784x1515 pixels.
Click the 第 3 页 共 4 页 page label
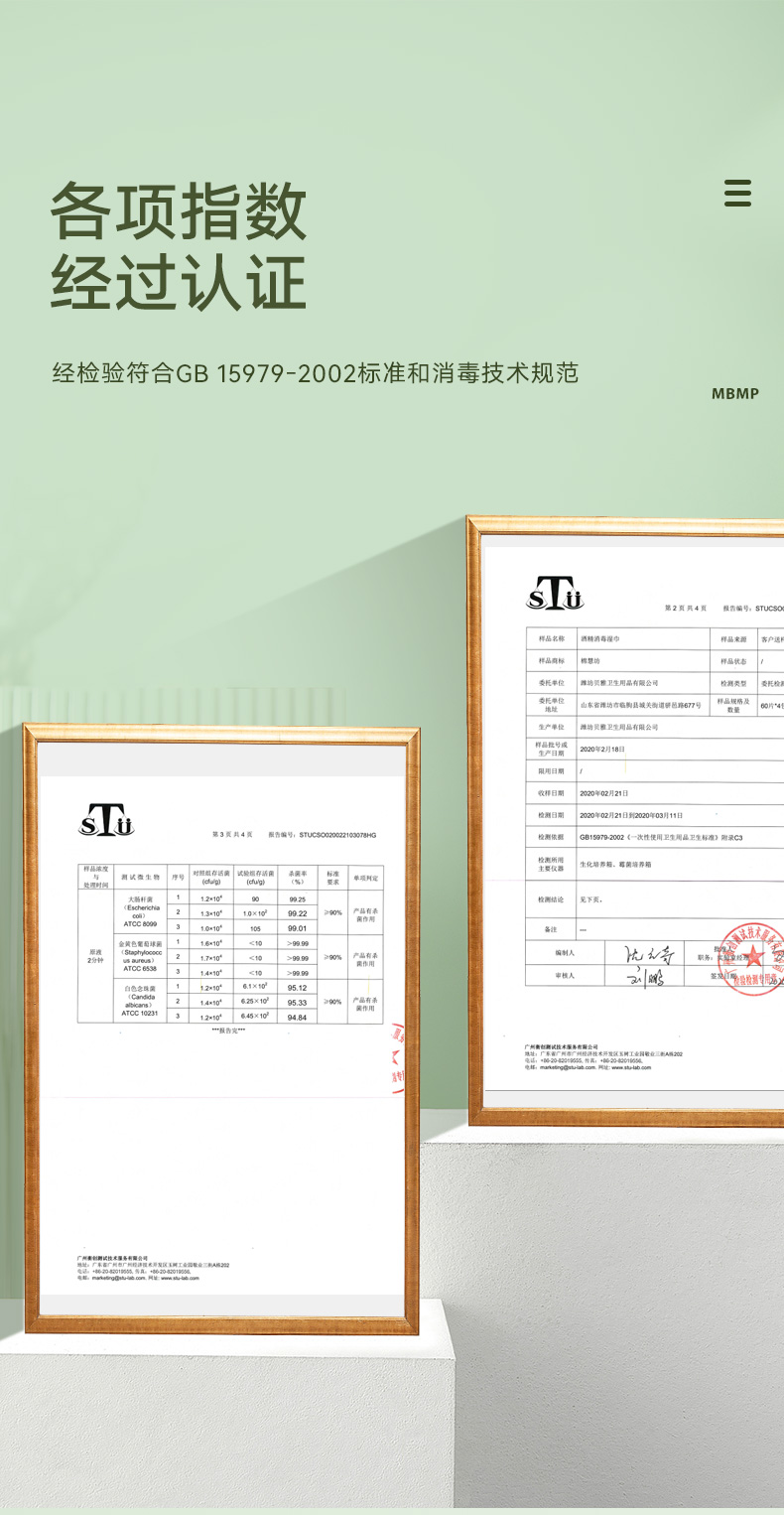232,835
